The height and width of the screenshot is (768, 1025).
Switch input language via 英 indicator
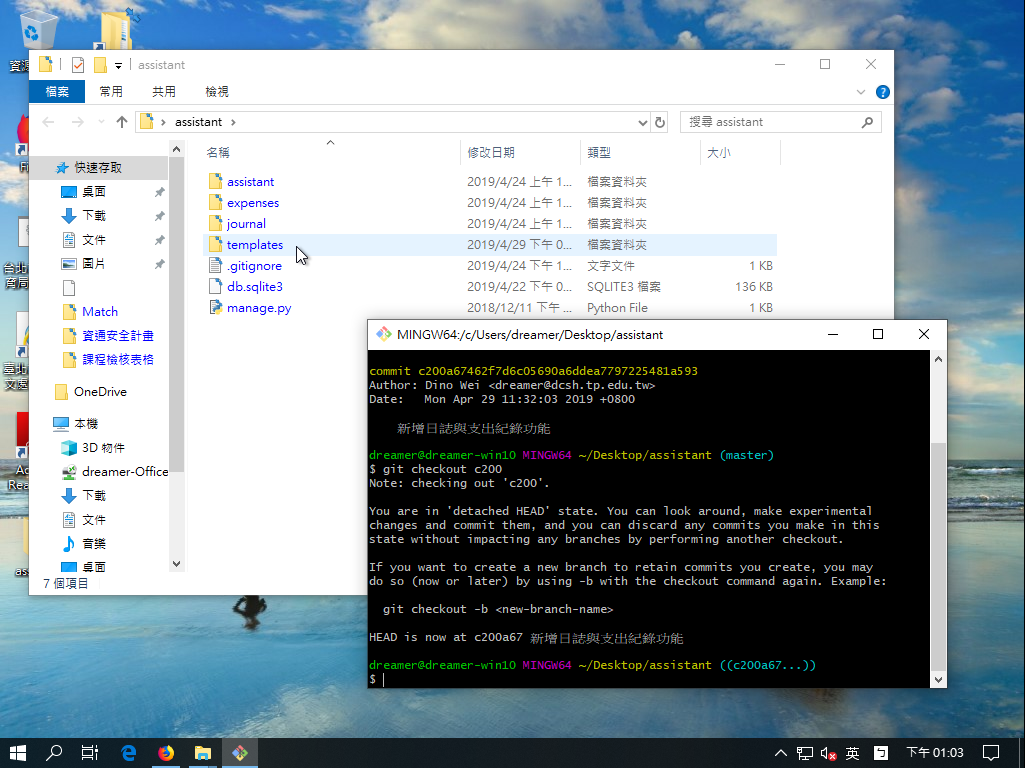tap(853, 753)
